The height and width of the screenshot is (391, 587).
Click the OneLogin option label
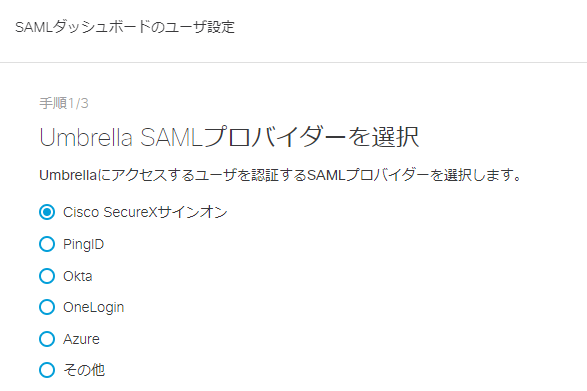[94, 308]
